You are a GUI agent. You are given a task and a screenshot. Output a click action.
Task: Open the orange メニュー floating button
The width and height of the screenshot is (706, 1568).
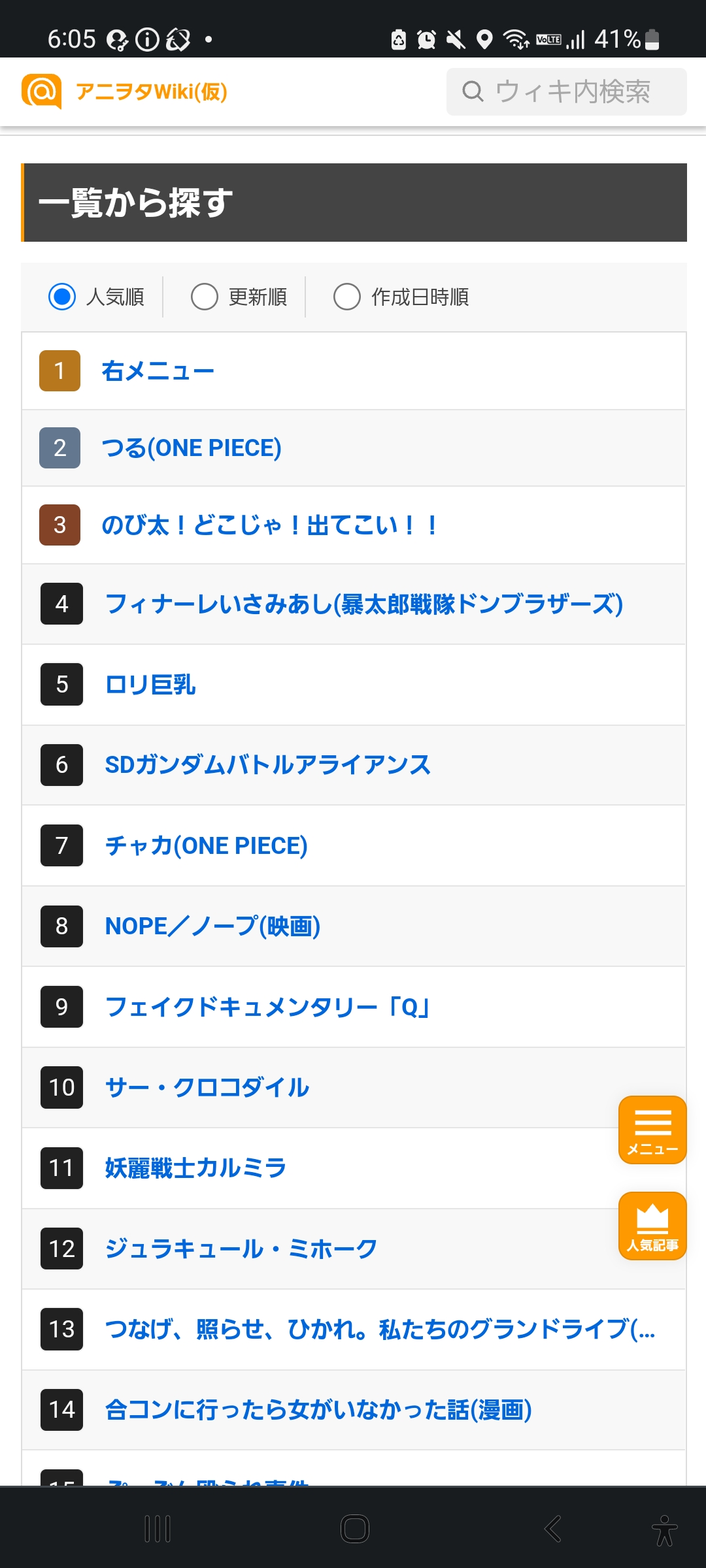click(x=652, y=1130)
